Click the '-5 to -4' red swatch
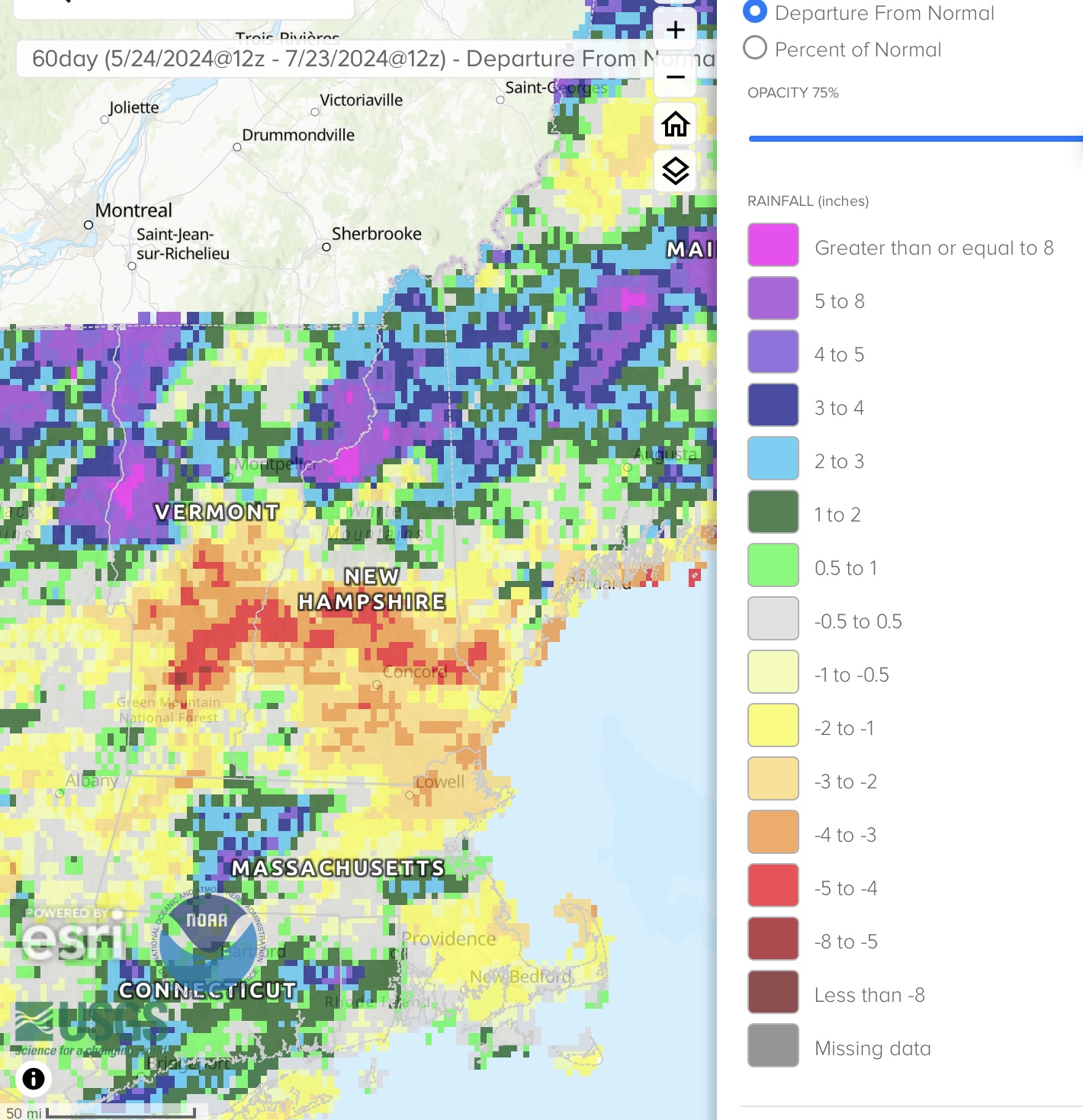 coord(773,885)
